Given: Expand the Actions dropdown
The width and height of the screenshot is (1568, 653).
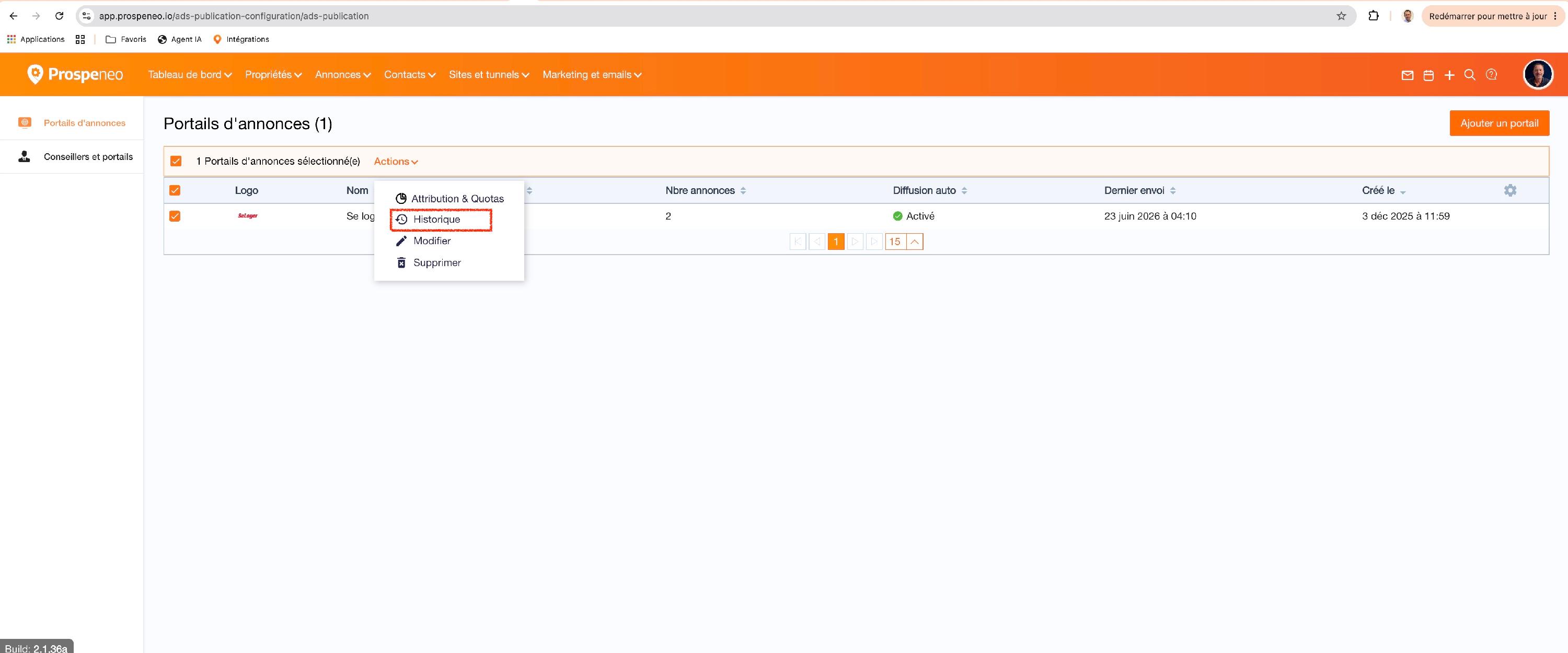Looking at the screenshot, I should point(396,161).
